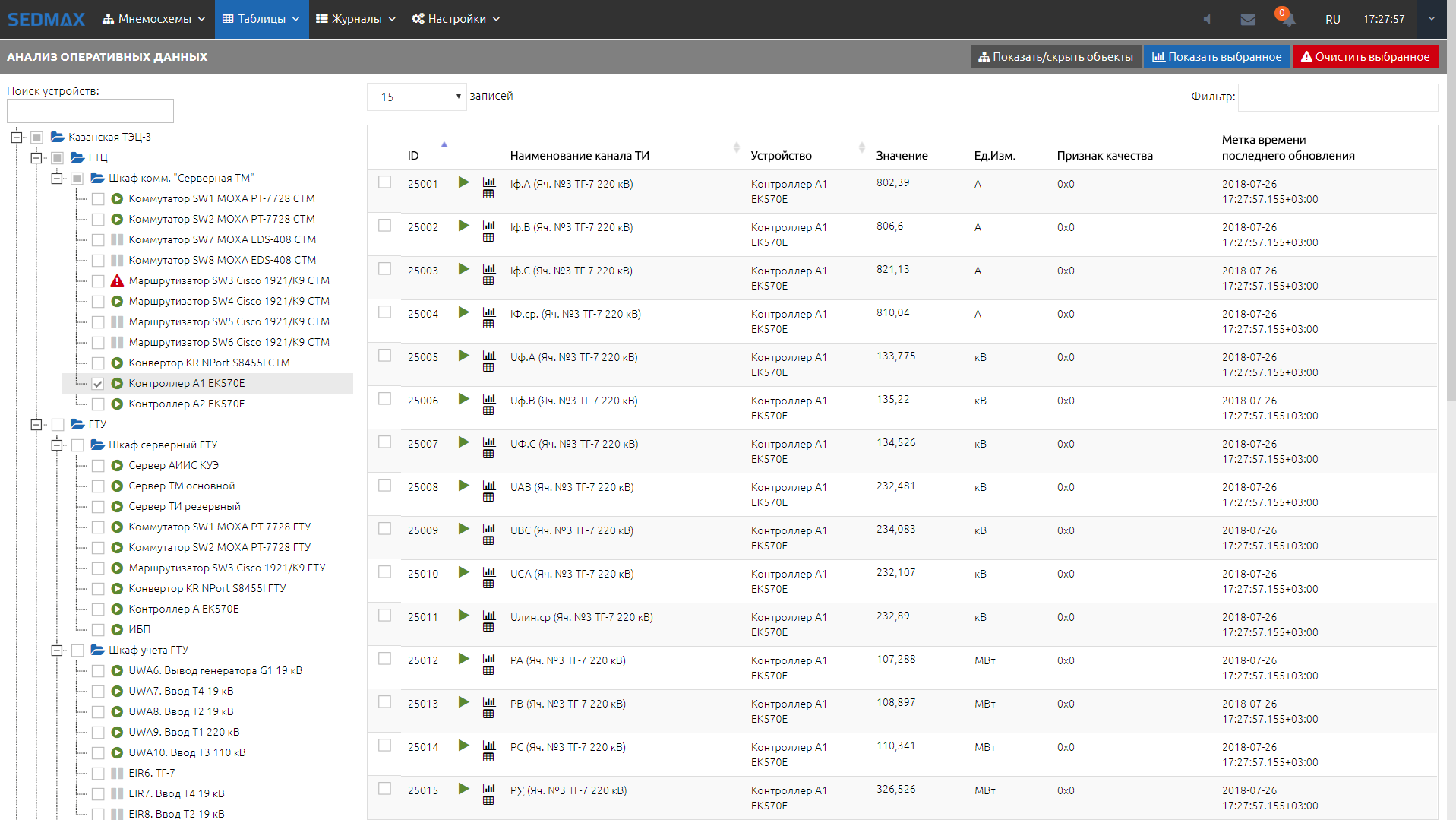This screenshot has height=820, width=1456.
Task: Click the vertical page scrollbar
Action: click(1449, 228)
